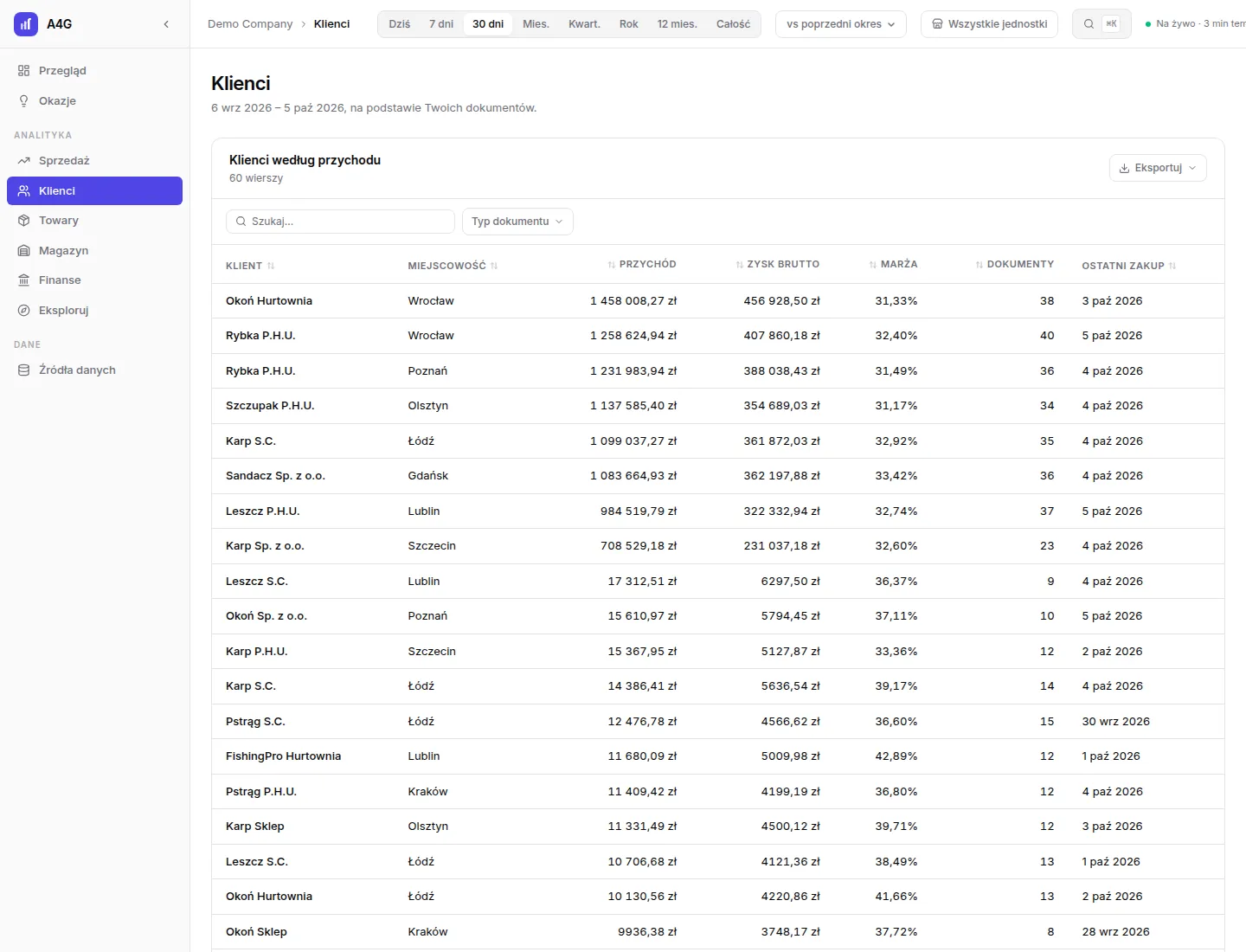The image size is (1246, 952).
Task: Click the Towary box icon
Action: 24,221
